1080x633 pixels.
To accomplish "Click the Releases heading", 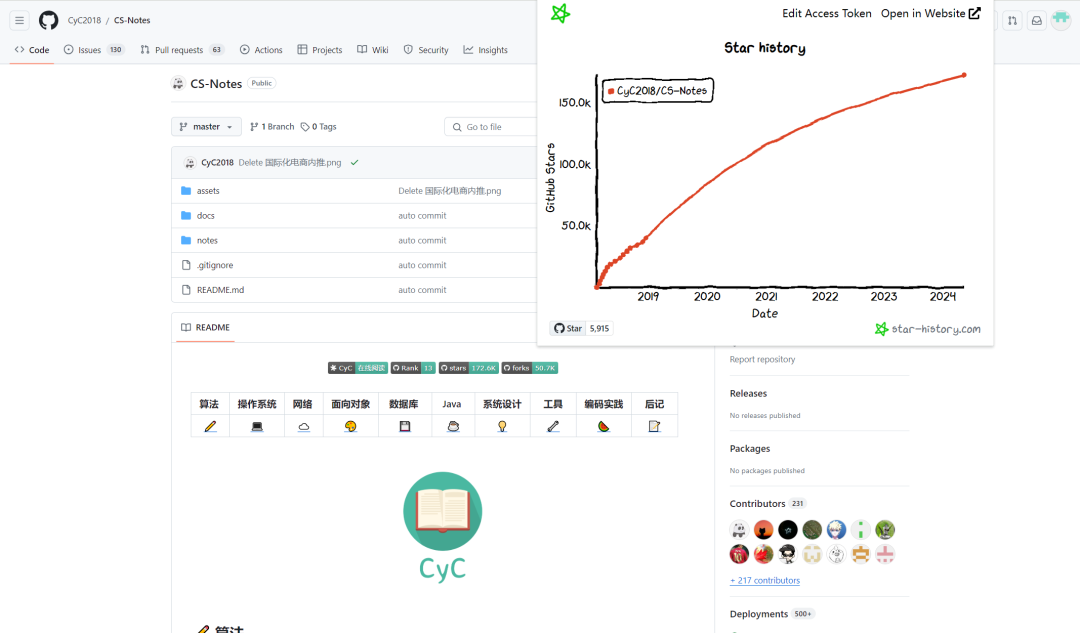I will point(748,393).
